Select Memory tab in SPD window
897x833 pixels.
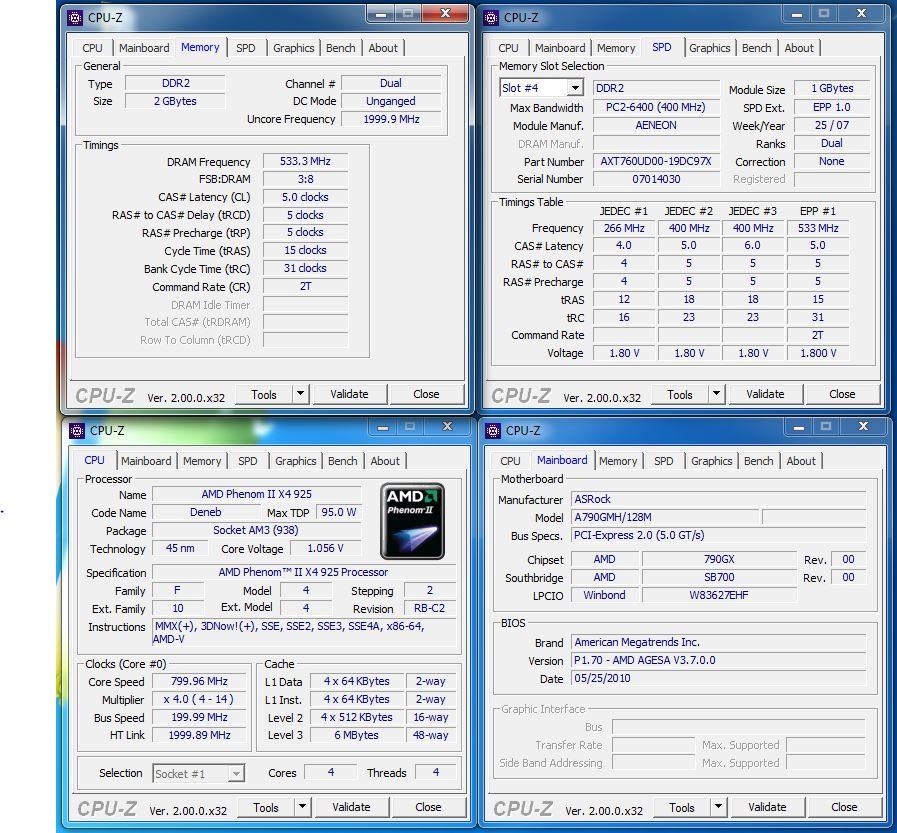616,48
